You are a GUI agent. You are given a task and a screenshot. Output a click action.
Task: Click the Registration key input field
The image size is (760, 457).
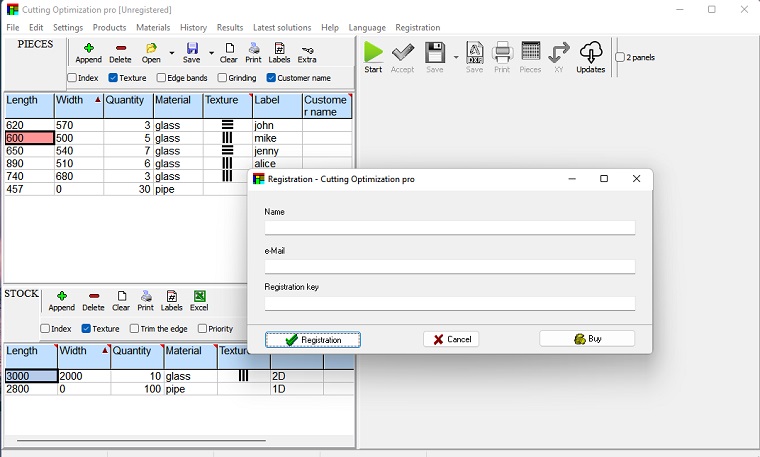point(449,304)
